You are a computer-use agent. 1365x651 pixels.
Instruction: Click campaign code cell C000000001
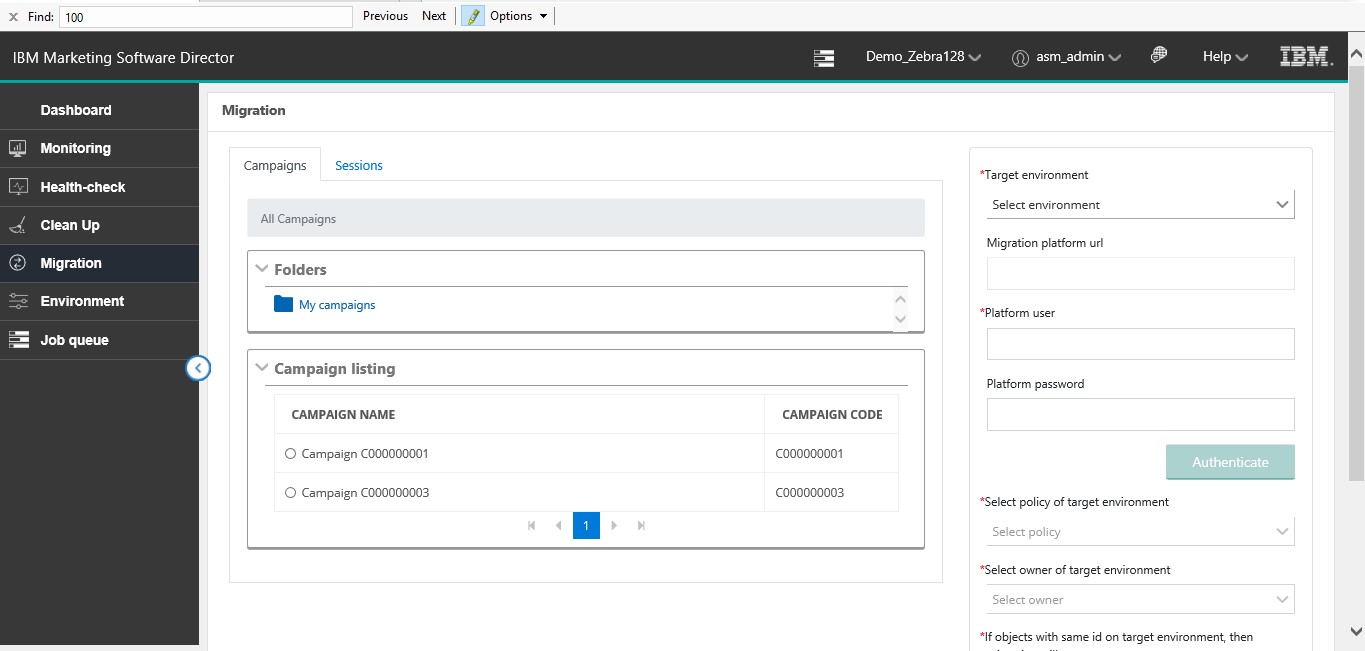(809, 454)
